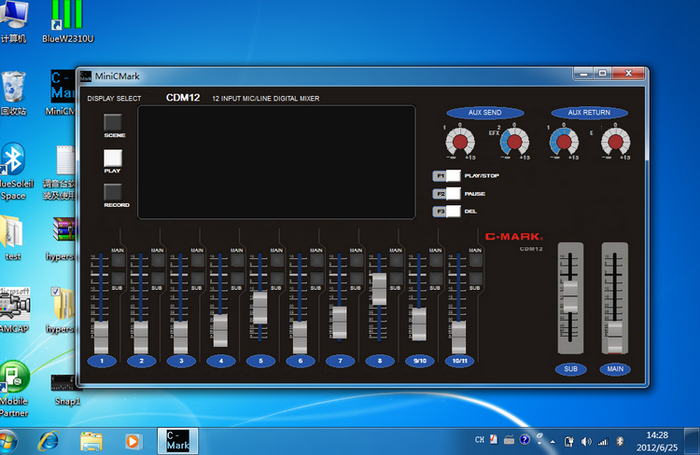
Task: Select channel 1 label button
Action: tap(102, 361)
